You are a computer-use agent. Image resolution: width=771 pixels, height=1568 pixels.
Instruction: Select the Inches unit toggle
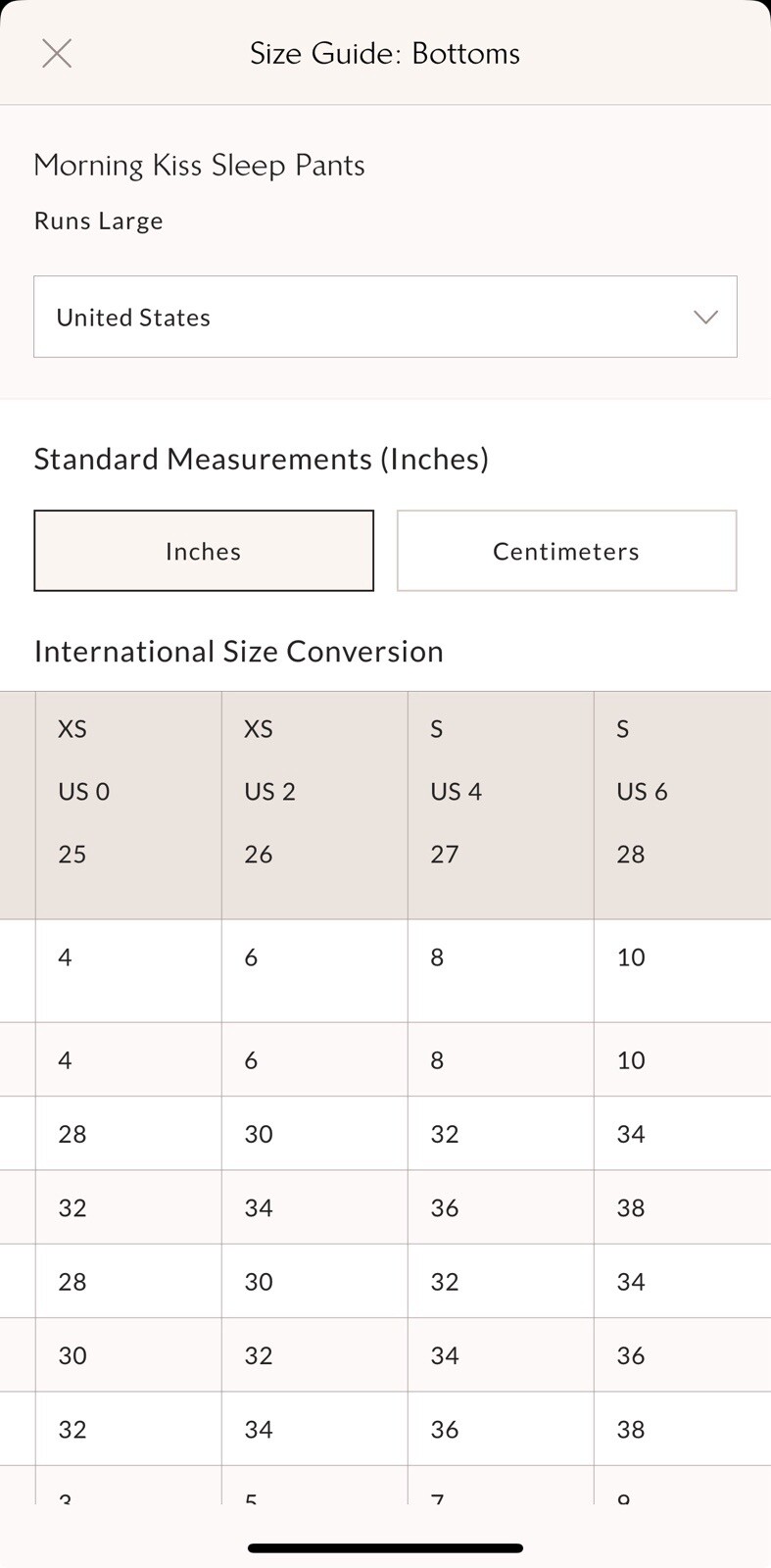204,551
